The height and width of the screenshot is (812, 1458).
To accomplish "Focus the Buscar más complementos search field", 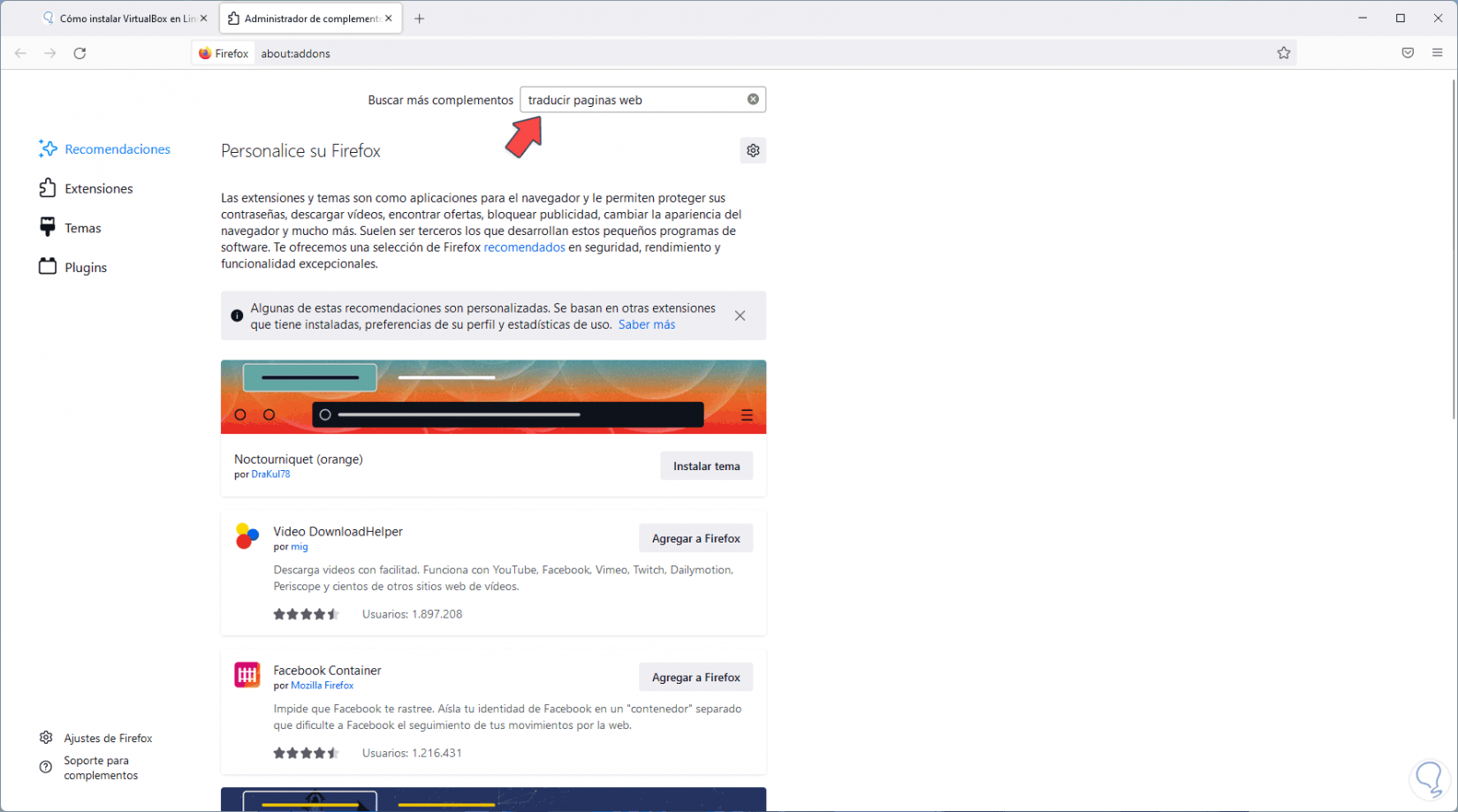I will click(x=642, y=100).
